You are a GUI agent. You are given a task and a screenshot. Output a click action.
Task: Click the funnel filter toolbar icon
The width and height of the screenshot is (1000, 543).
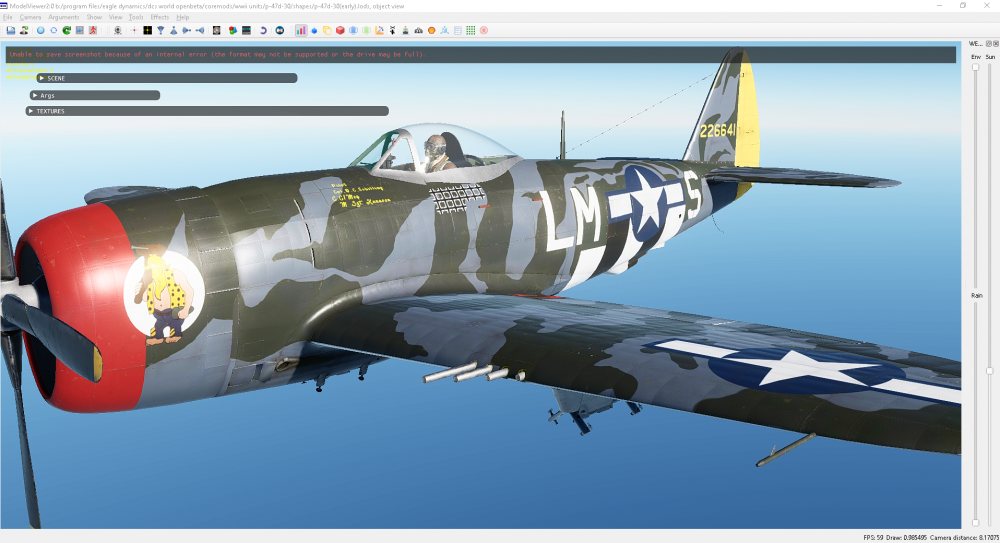160,30
